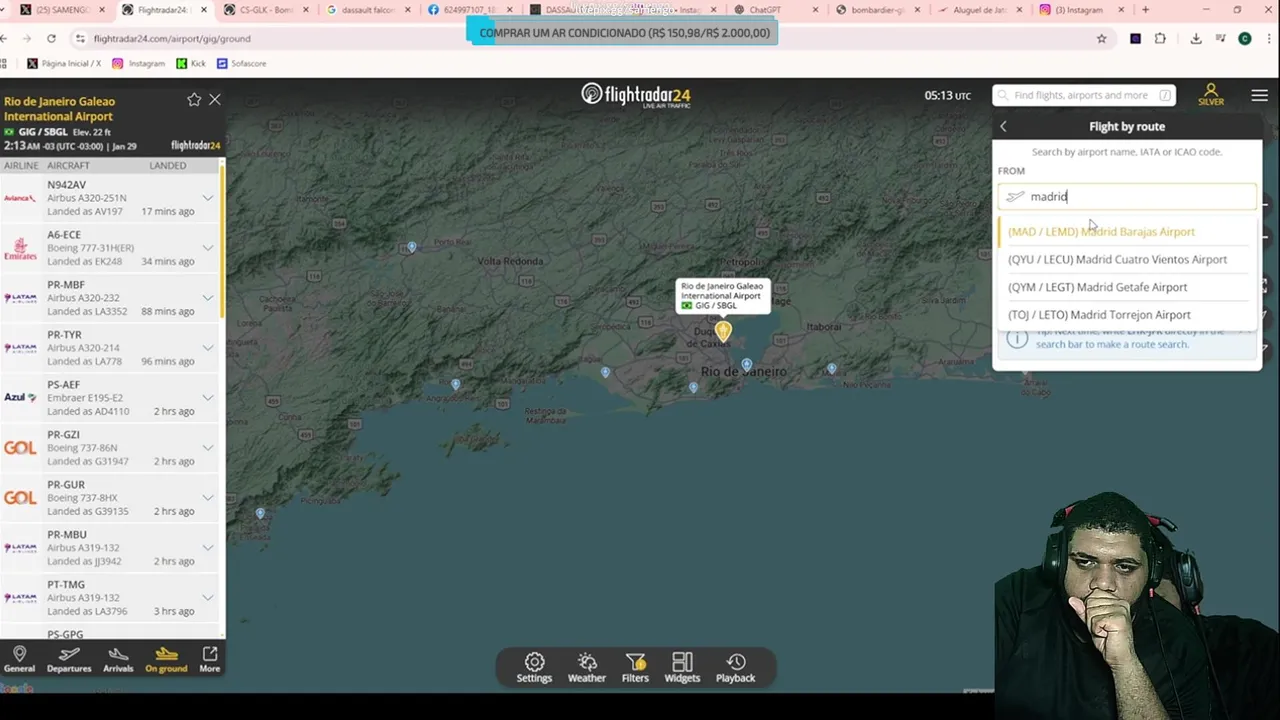Image resolution: width=1280 pixels, height=720 pixels.
Task: Select Madrid Barajas Airport suggestion
Action: (x=1126, y=232)
